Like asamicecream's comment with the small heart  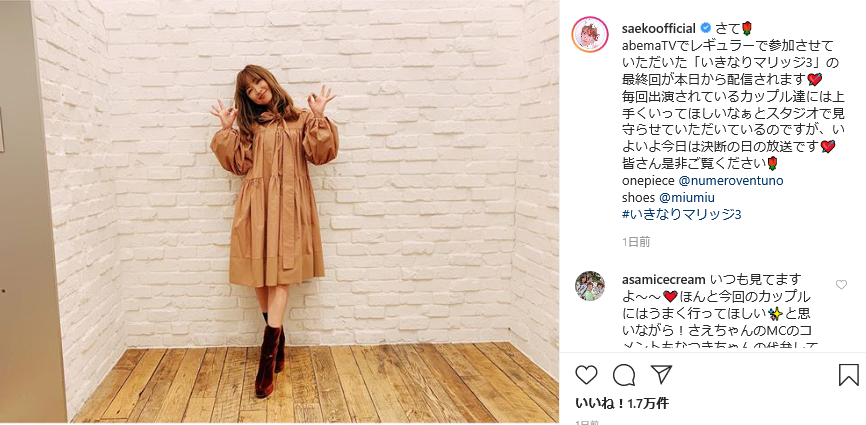click(x=841, y=285)
